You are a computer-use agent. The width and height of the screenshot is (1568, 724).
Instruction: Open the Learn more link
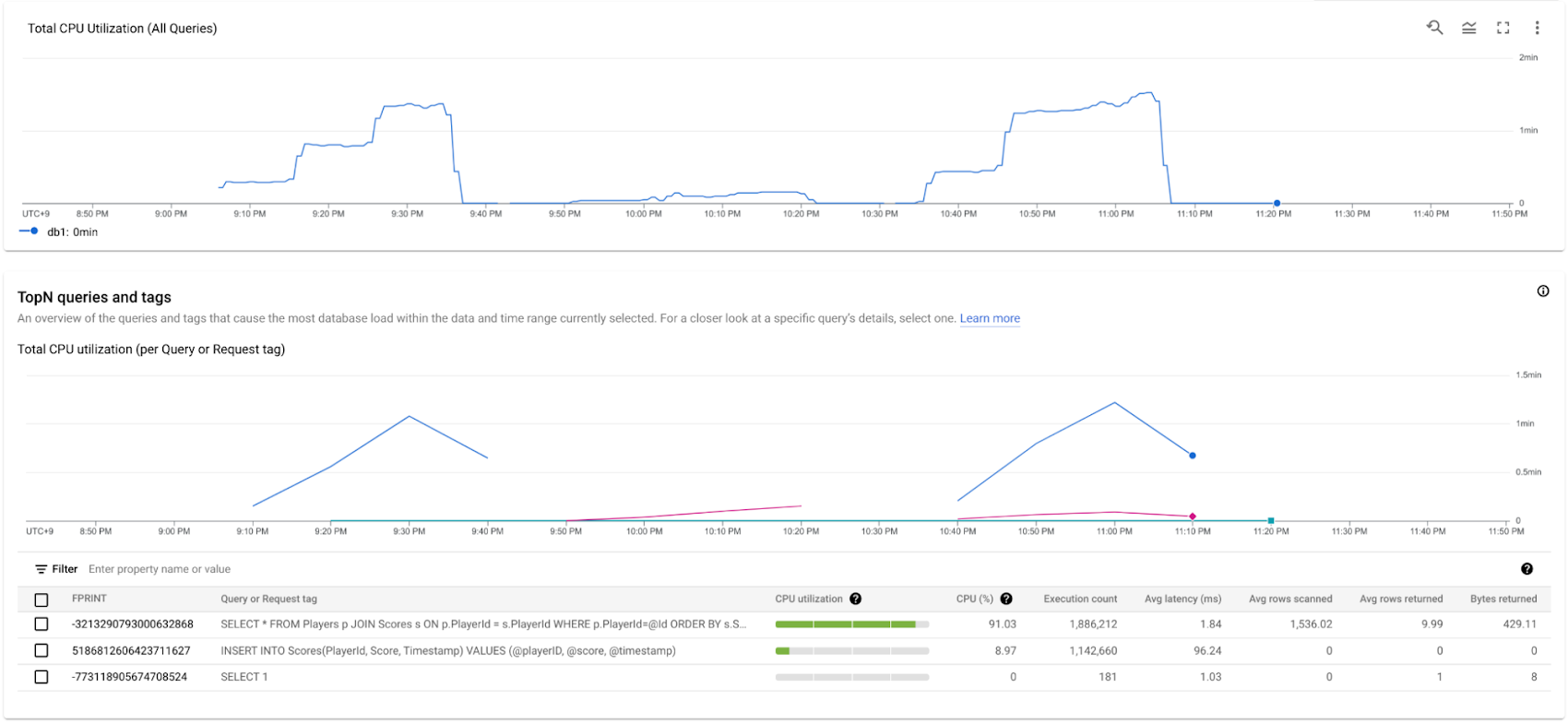pyautogui.click(x=990, y=318)
